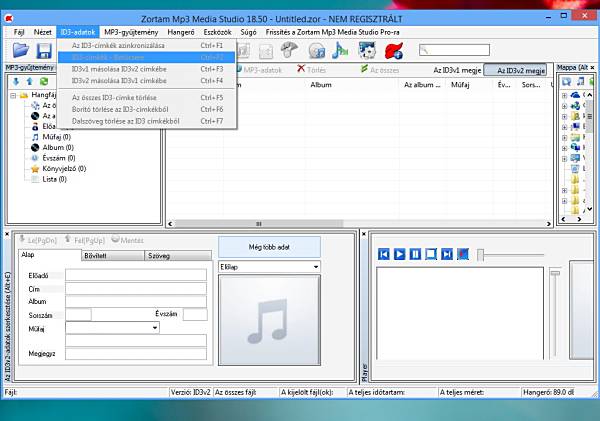Expand the fourth node in Mappa tree

(x=564, y=127)
